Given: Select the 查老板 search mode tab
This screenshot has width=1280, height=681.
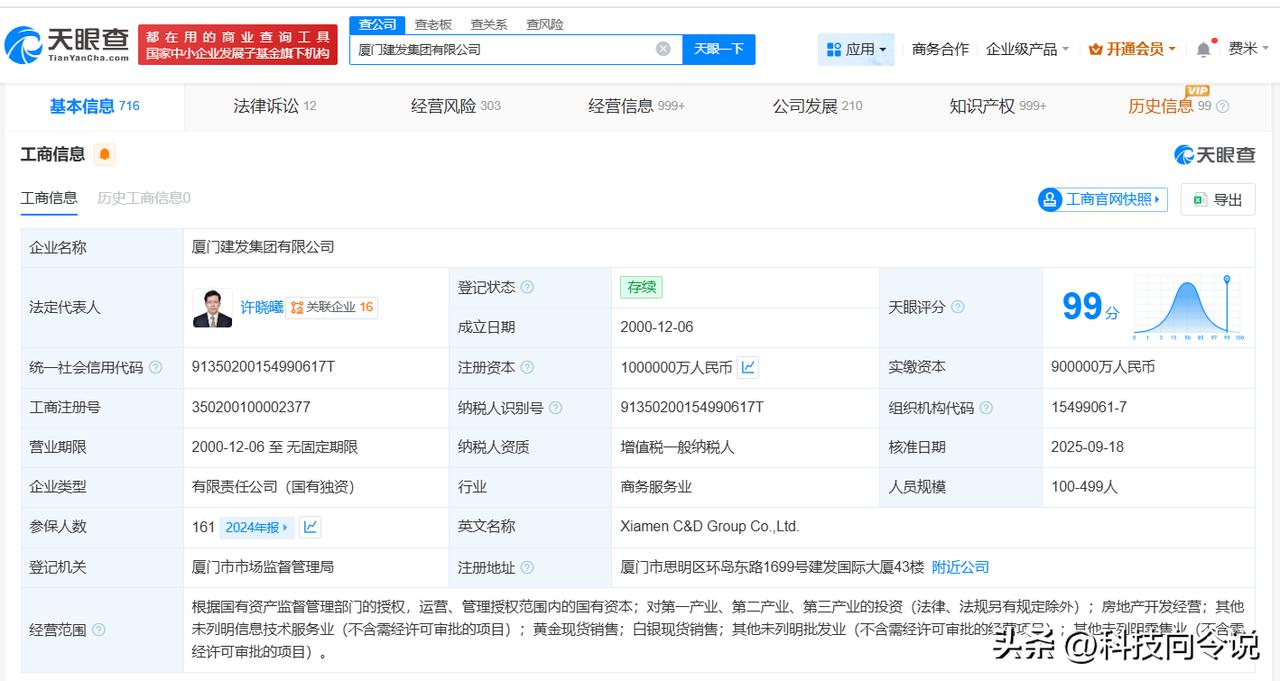Looking at the screenshot, I should coord(433,24).
